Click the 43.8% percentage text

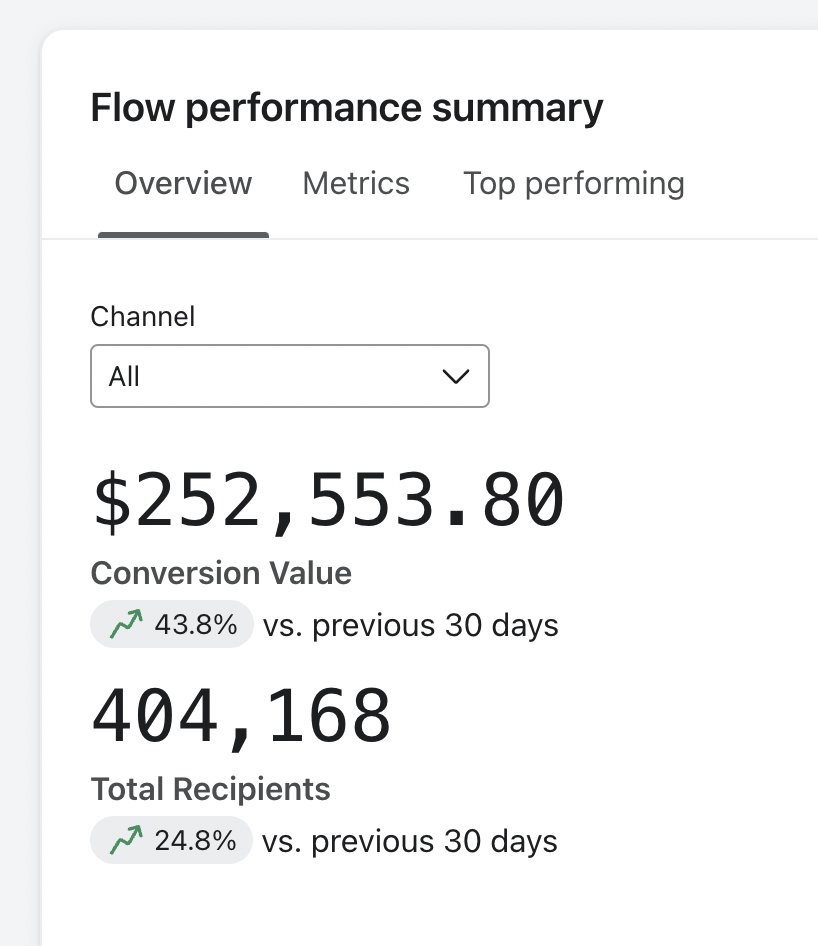tap(196, 624)
